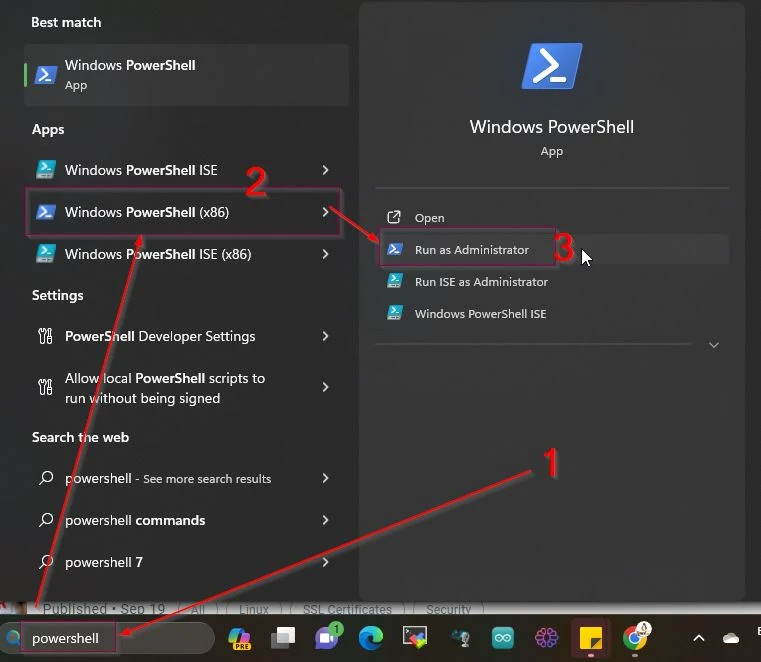This screenshot has width=761, height=662.
Task: Click the large Windows PowerShell logo
Action: (552, 66)
